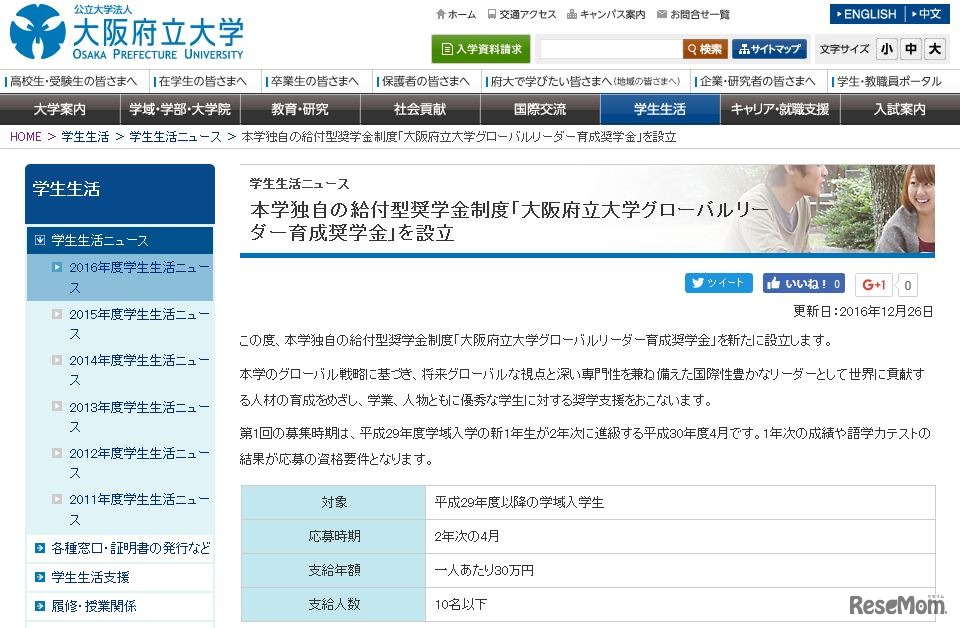The height and width of the screenshot is (628, 960).
Task: Open 2014年度学生生活ニュース in sidebar
Action: pos(120,370)
